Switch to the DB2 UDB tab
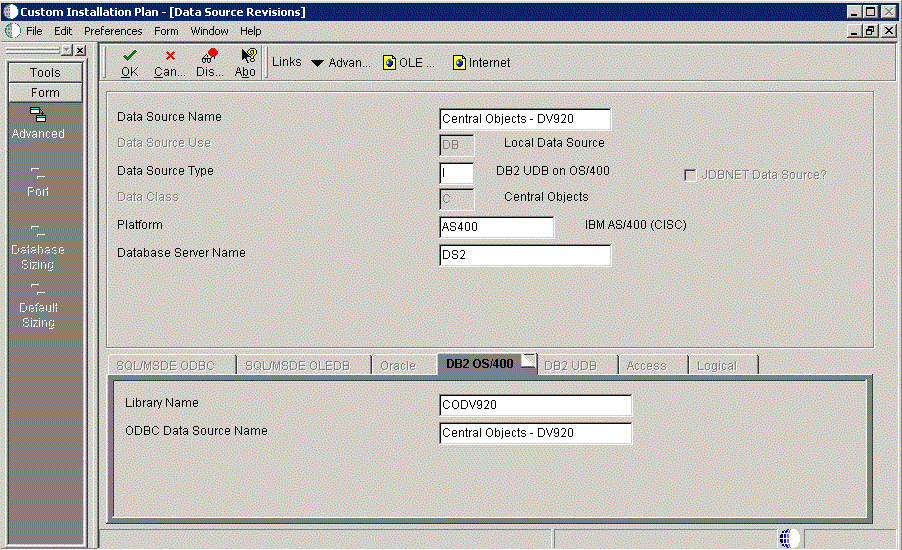Screen dimensions: 902x550 point(577,365)
